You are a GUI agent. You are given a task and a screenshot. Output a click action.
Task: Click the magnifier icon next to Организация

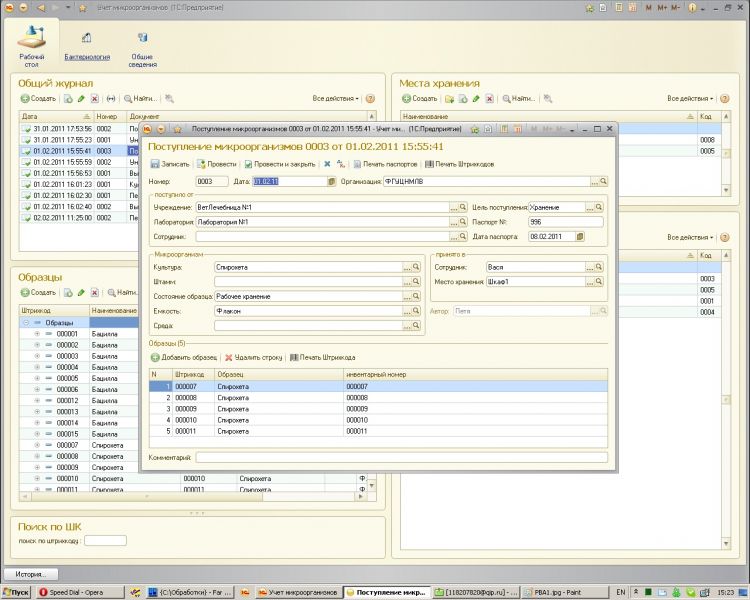click(604, 181)
